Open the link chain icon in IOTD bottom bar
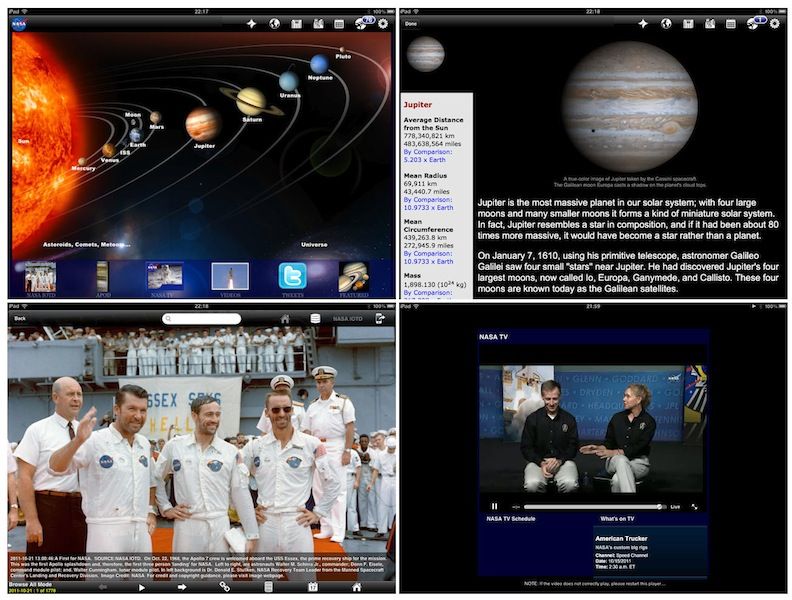The image size is (792, 600). (x=225, y=587)
